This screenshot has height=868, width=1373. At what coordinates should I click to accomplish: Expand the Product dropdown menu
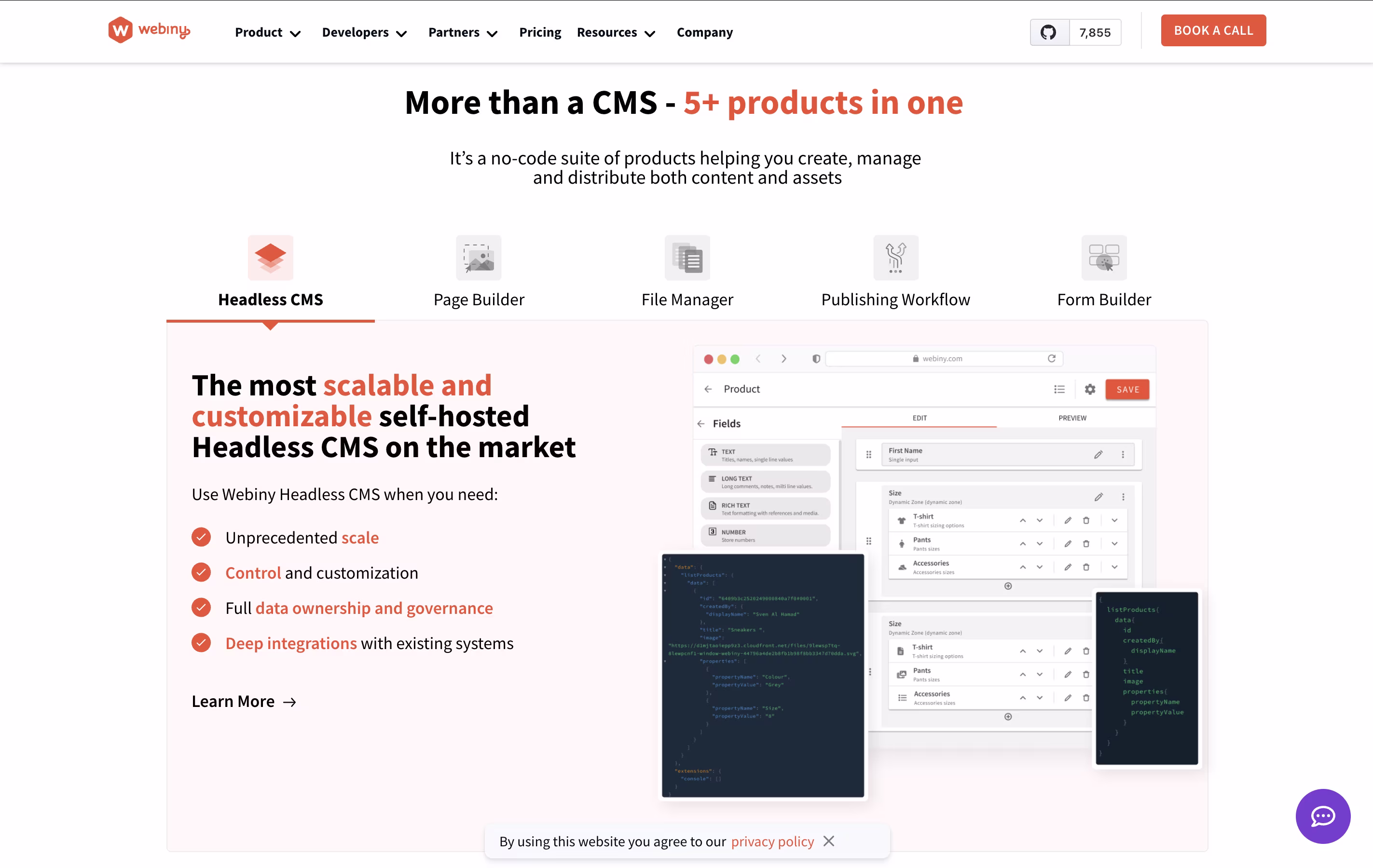tap(267, 32)
